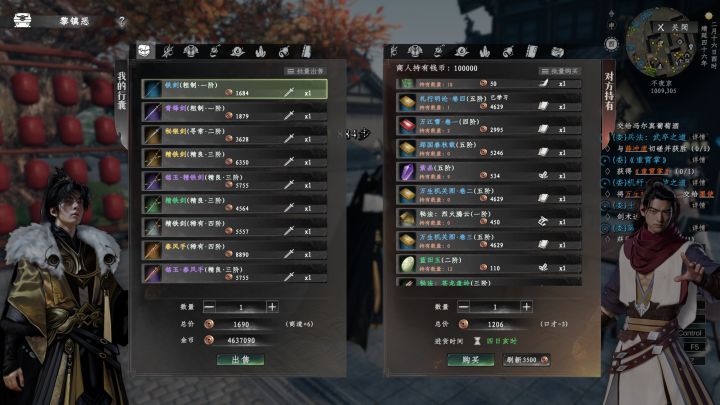Open the armor category in my inventory
This screenshot has width=720, height=405.
click(x=191, y=51)
